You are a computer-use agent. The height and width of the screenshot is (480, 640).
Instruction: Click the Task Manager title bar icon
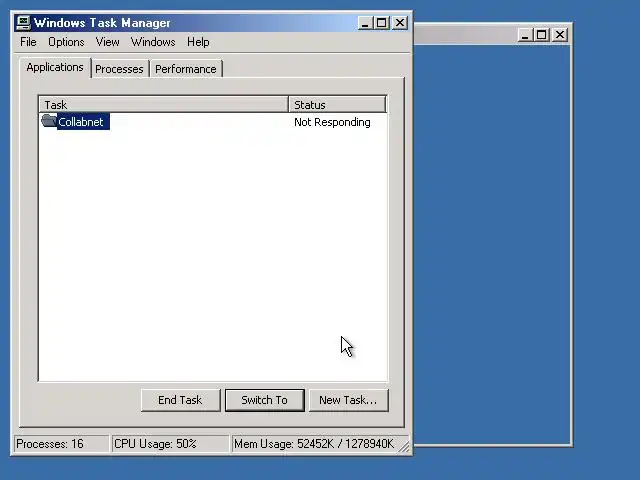23,23
